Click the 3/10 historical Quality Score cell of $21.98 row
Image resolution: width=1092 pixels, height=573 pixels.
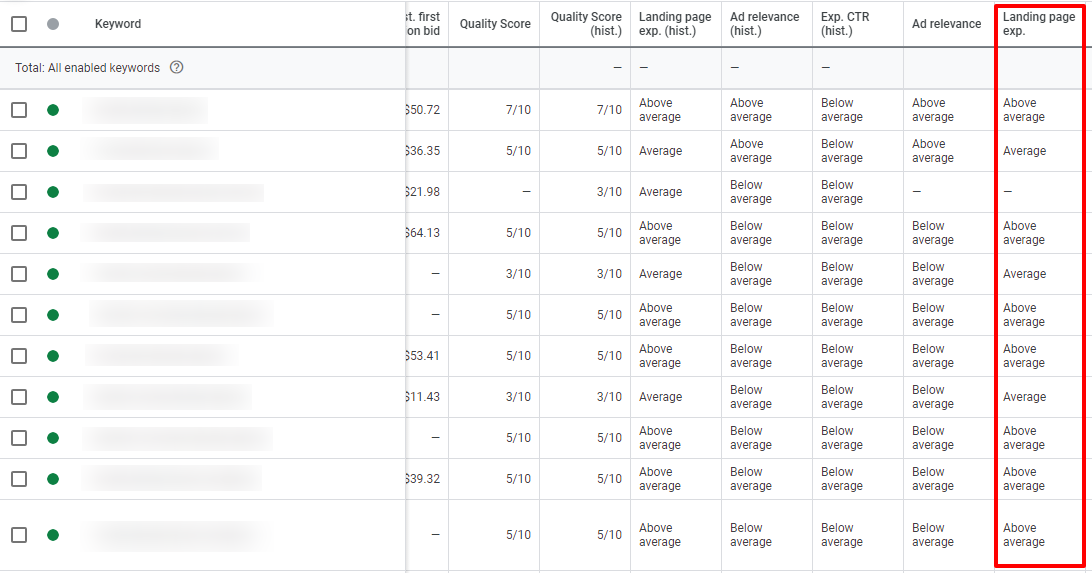click(x=609, y=192)
